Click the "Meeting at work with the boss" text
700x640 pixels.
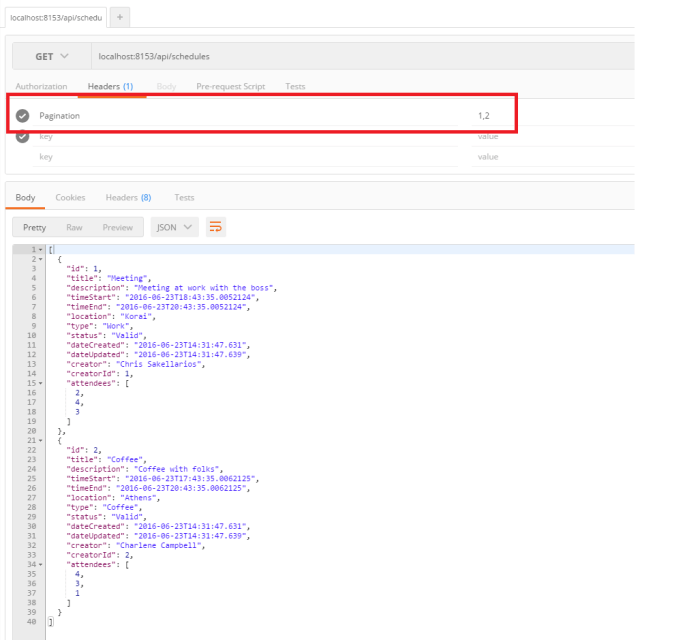tap(203, 288)
